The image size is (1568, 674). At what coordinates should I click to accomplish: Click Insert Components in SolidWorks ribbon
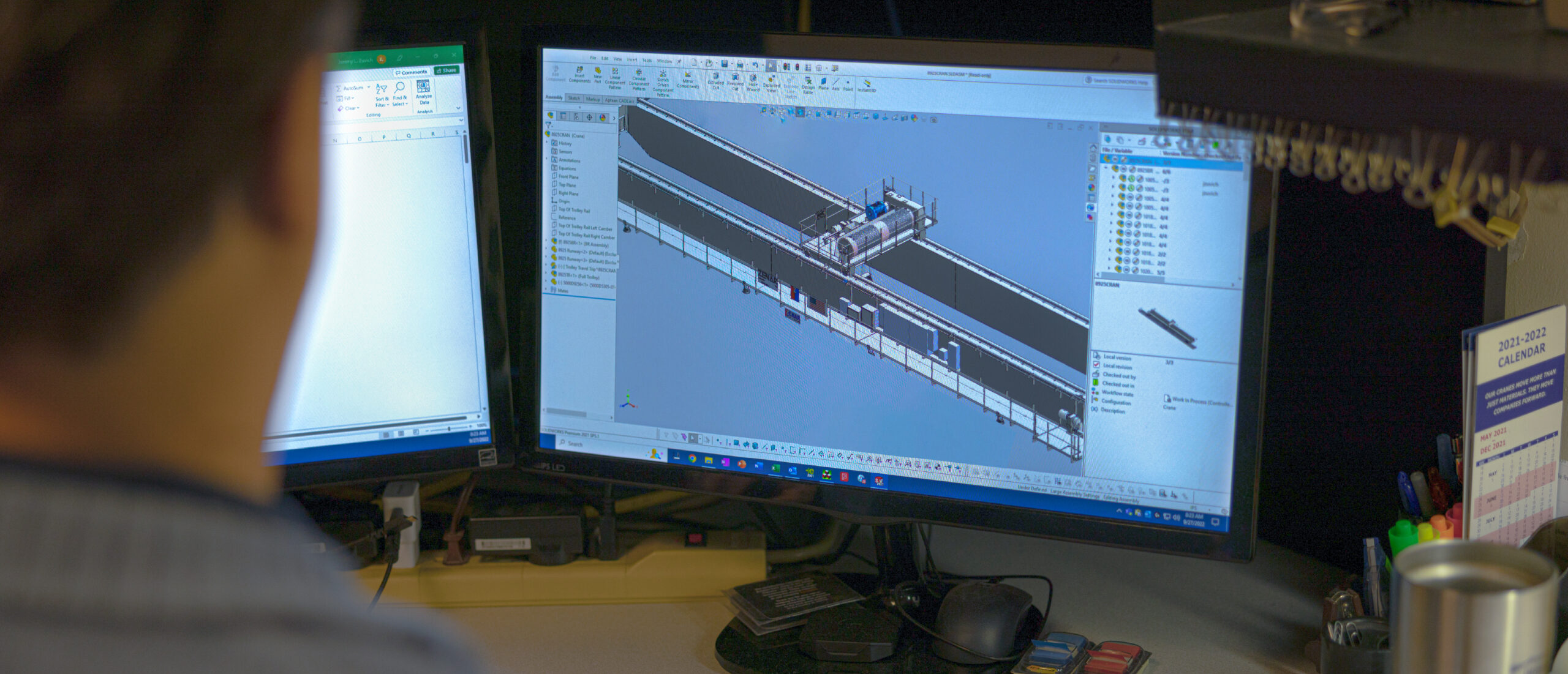579,74
